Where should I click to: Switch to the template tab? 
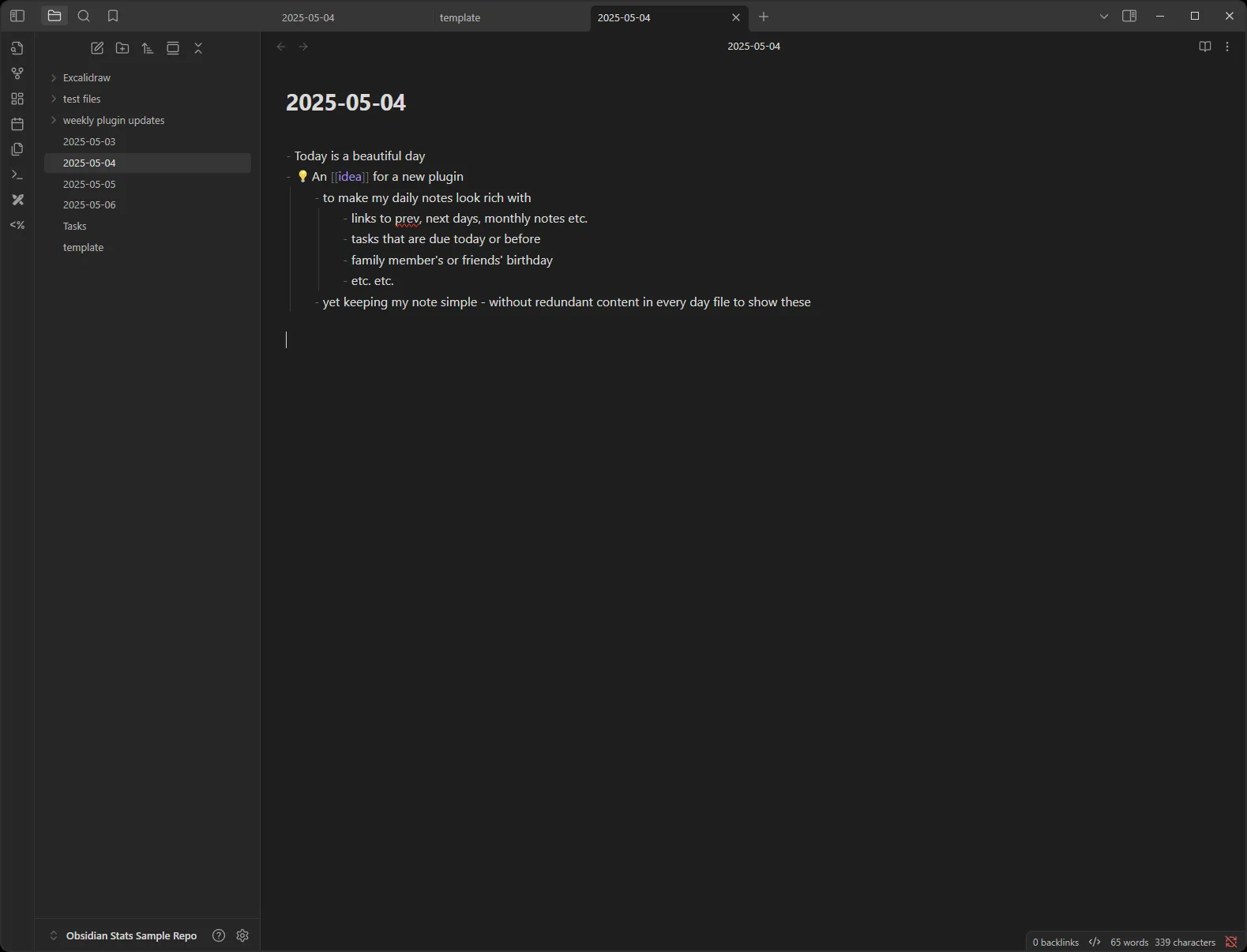click(511, 17)
